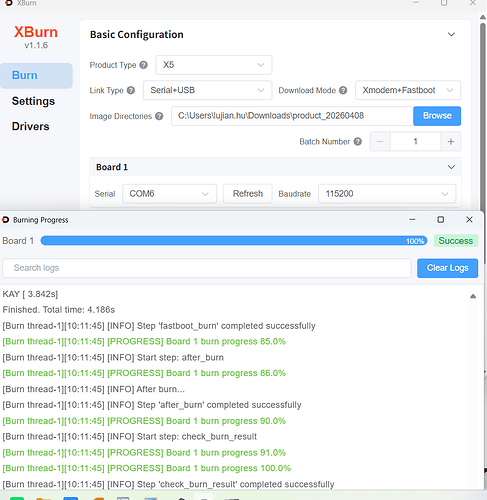
Task: Click the 'burn progress 91.0%' log line
Action: pos(144,453)
